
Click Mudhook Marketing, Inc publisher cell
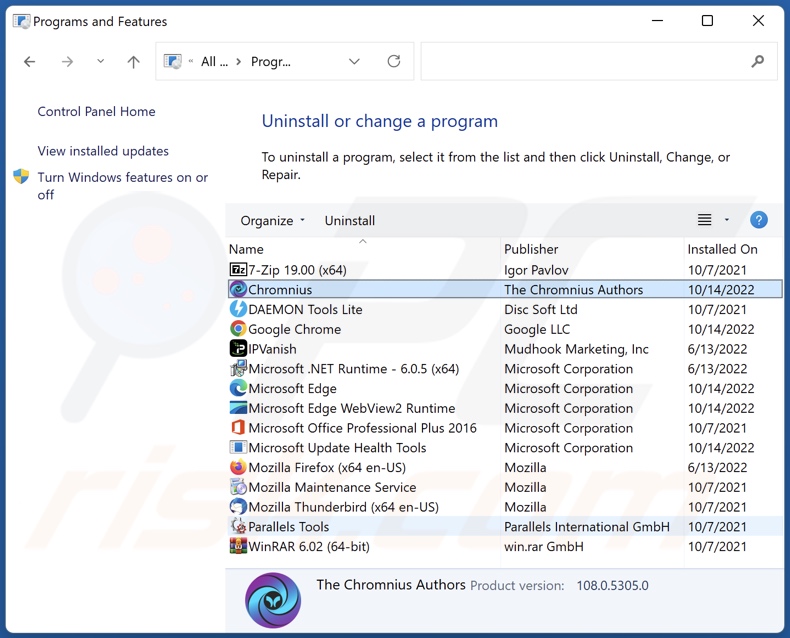[x=576, y=349]
